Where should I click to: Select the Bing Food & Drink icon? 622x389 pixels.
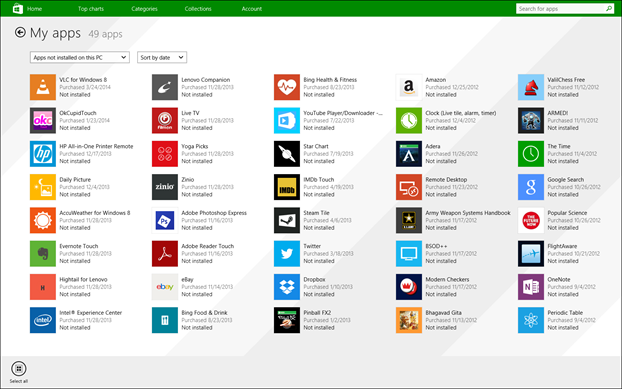(165, 320)
